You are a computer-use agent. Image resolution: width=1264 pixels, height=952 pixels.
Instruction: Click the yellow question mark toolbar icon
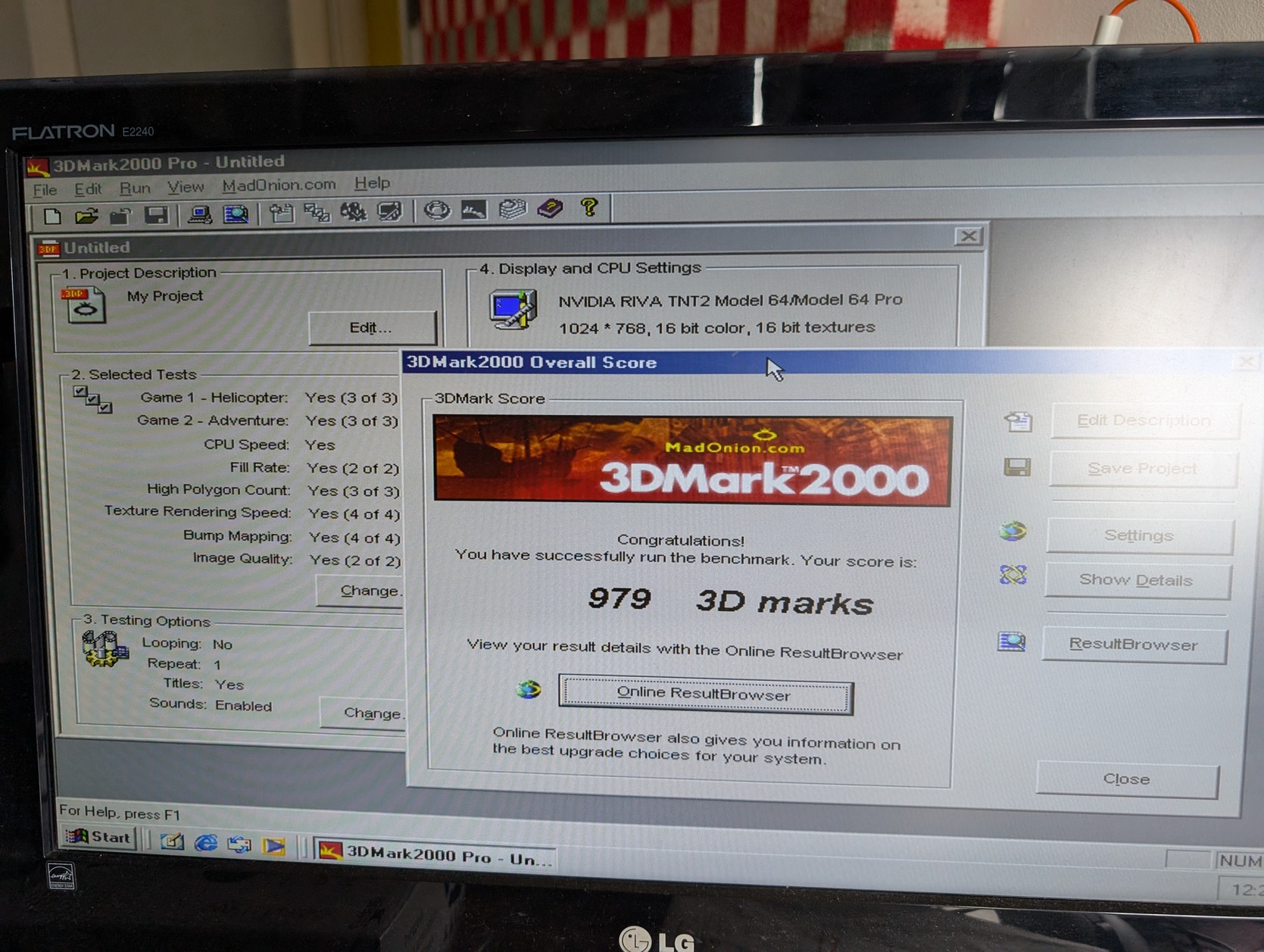pos(589,207)
